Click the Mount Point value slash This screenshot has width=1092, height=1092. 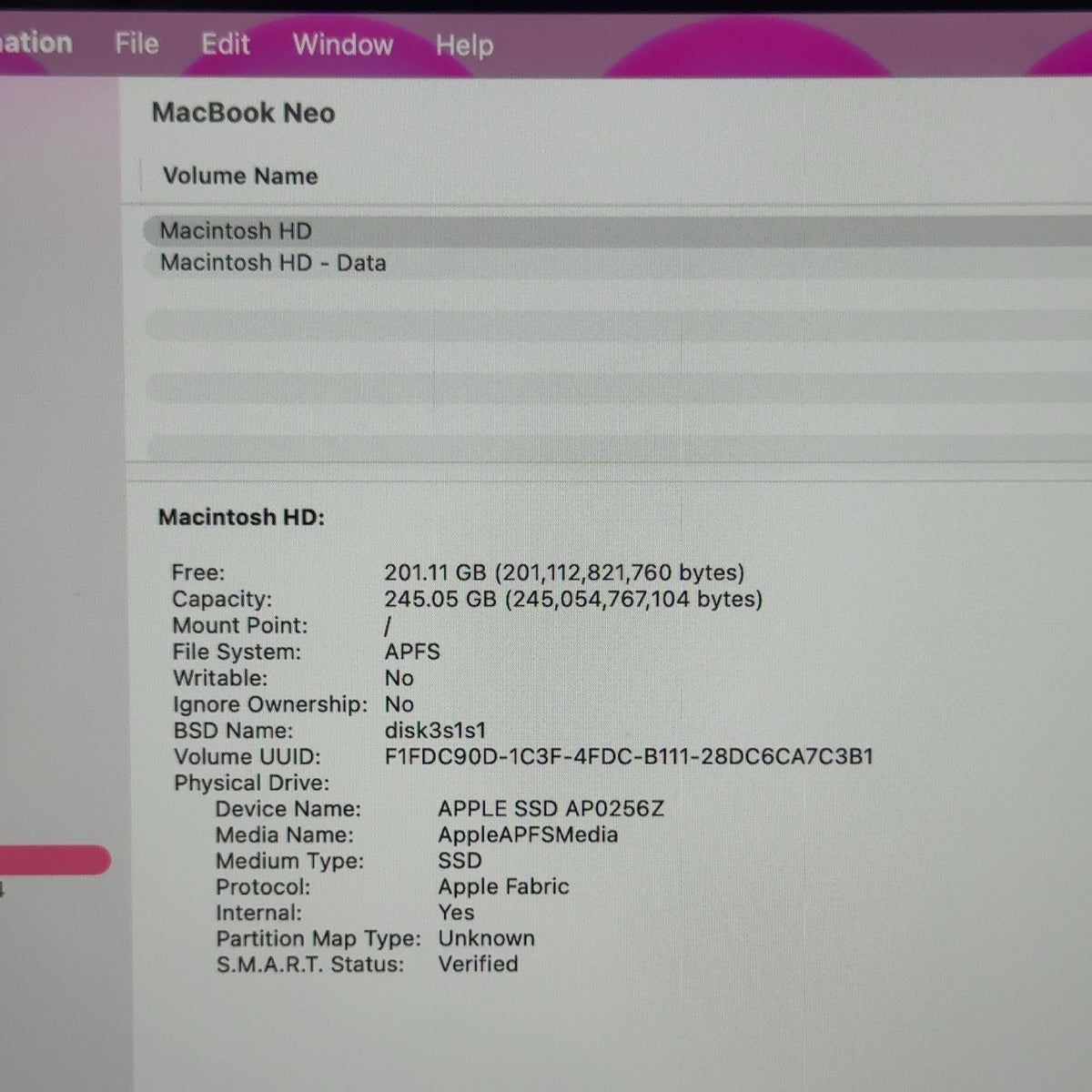(388, 626)
